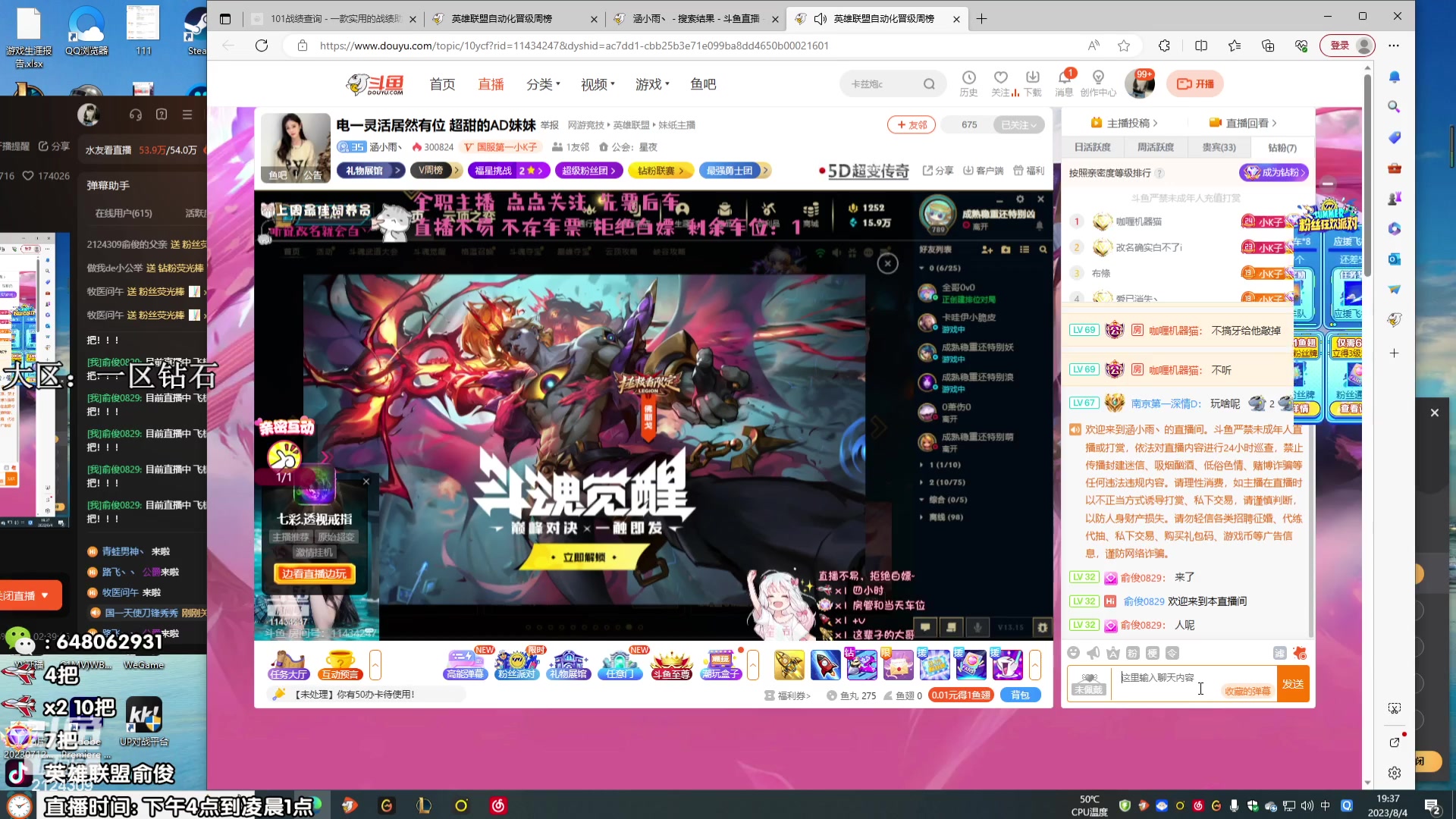Select the red rocket gift
The height and width of the screenshot is (819, 1456).
click(x=826, y=665)
